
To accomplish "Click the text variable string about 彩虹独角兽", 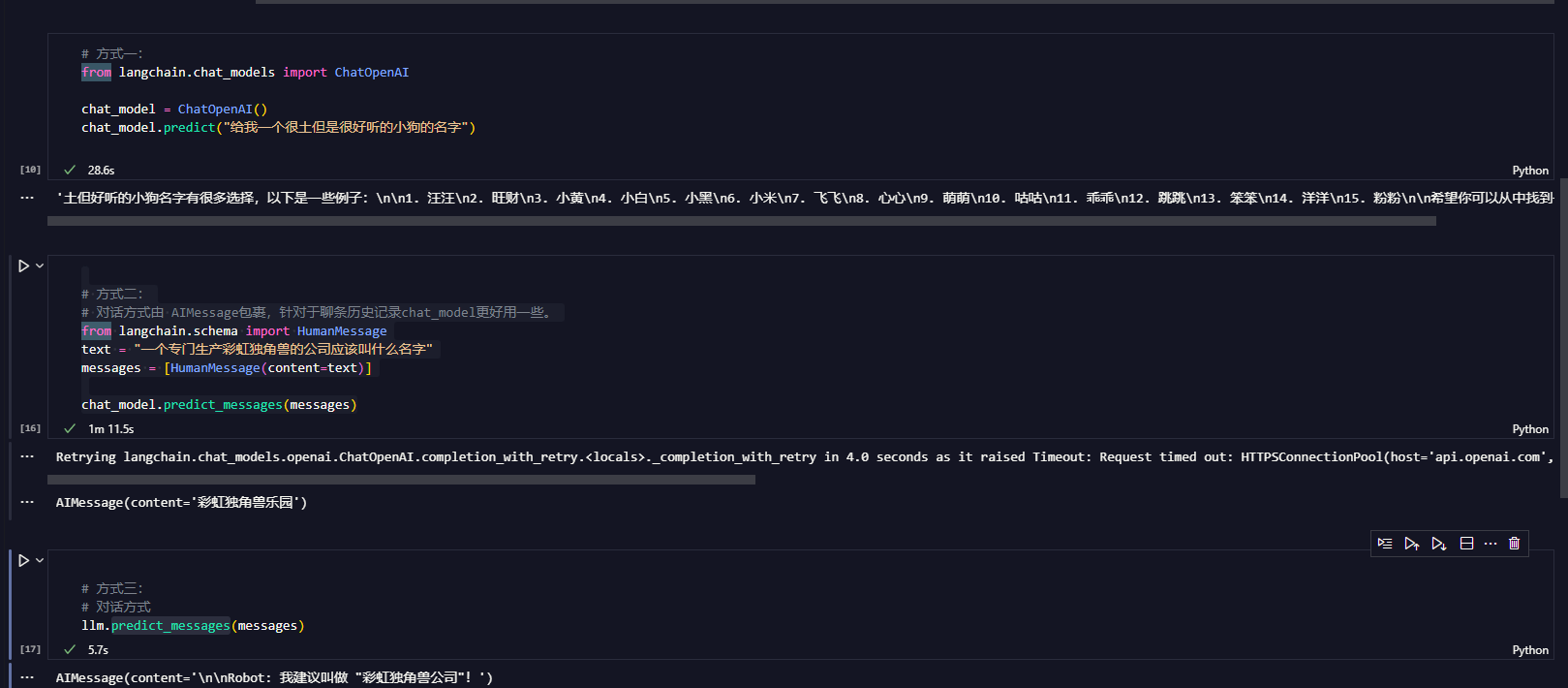I will pyautogui.click(x=284, y=350).
